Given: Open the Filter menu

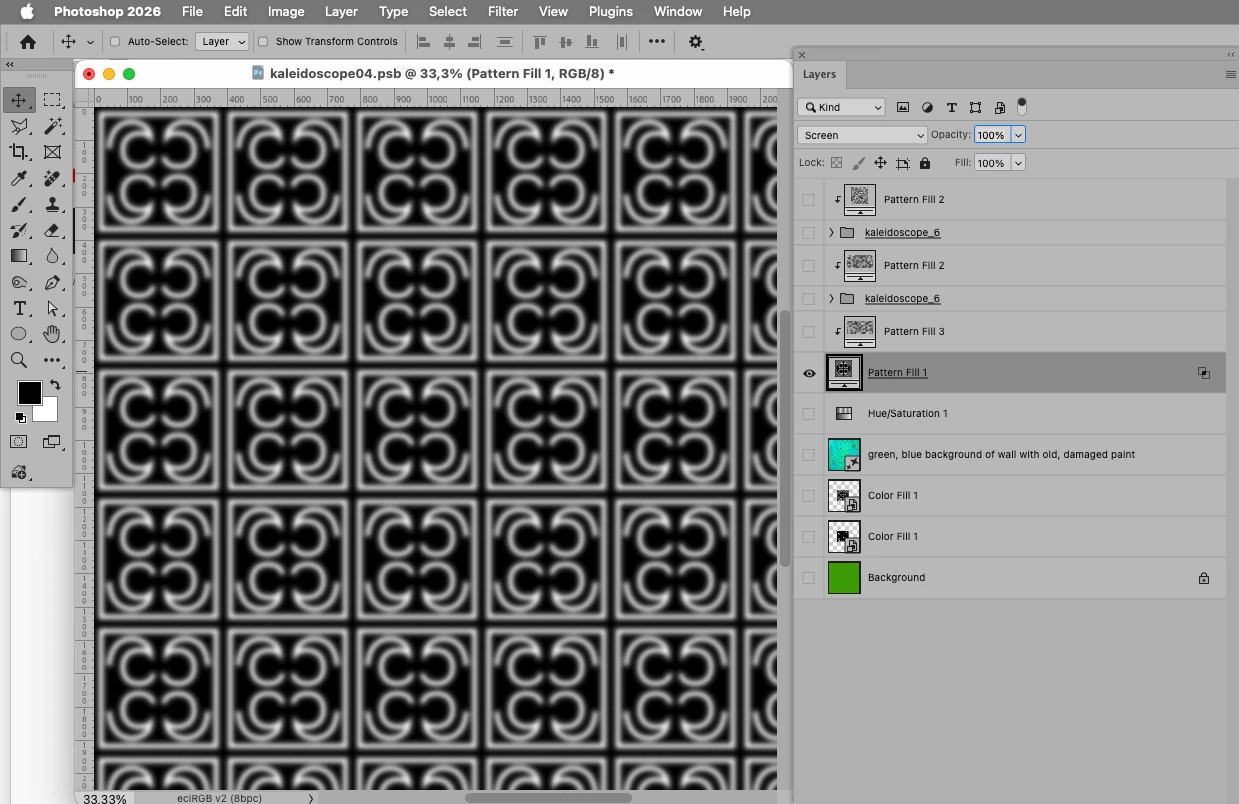Looking at the screenshot, I should (x=502, y=11).
